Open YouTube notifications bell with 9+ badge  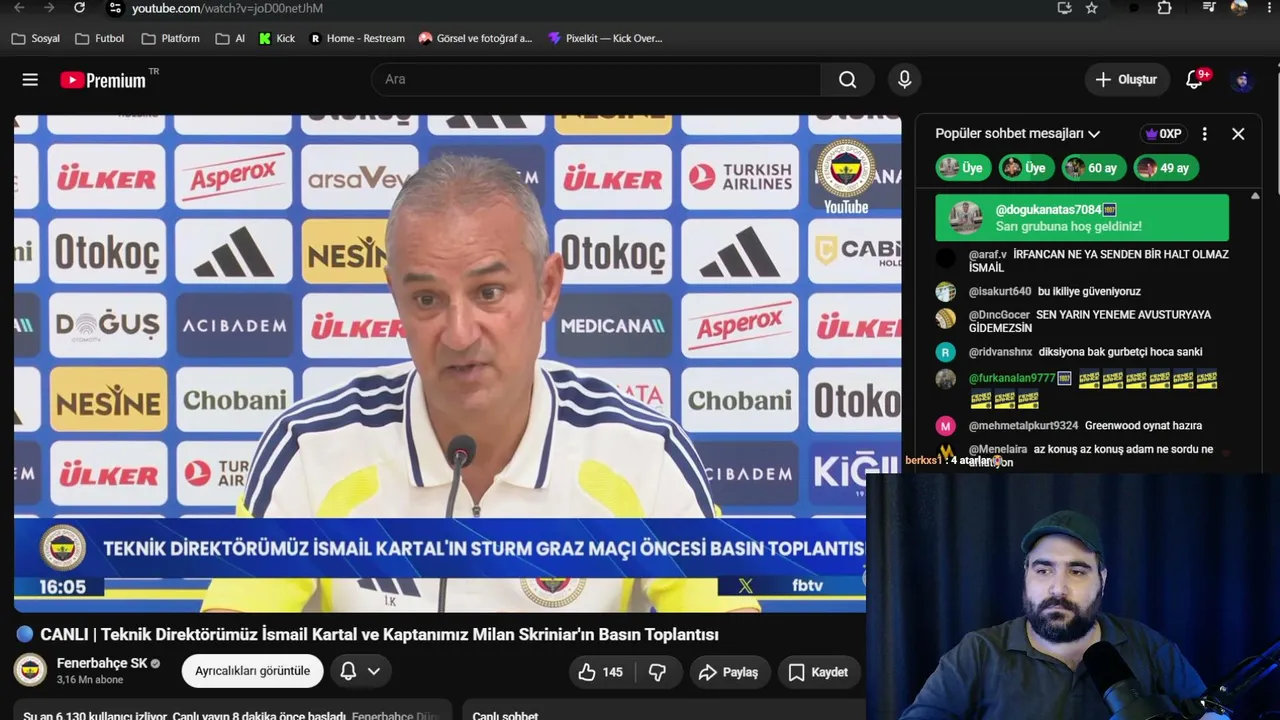1194,80
